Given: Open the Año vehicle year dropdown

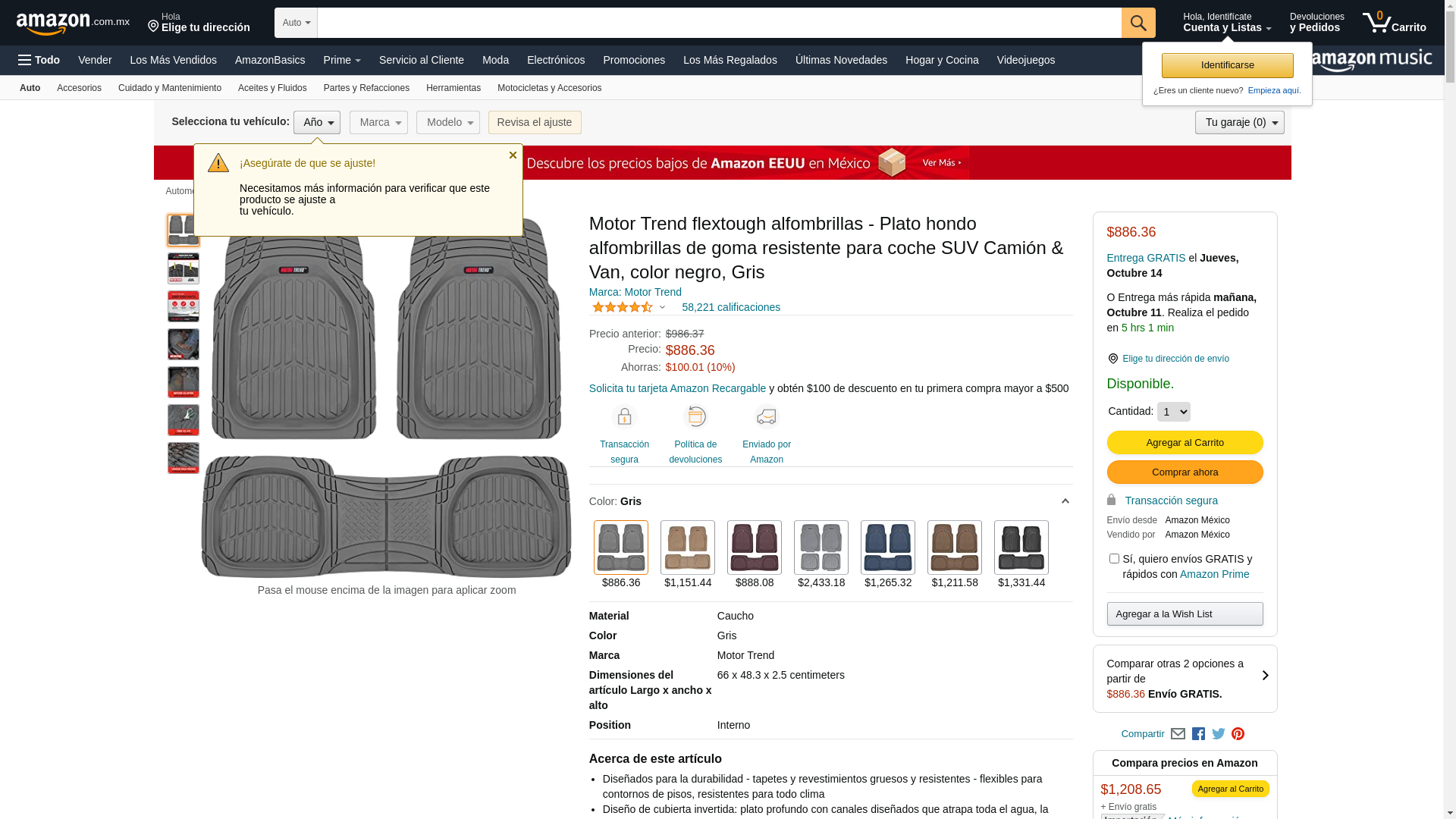Looking at the screenshot, I should 317,123.
